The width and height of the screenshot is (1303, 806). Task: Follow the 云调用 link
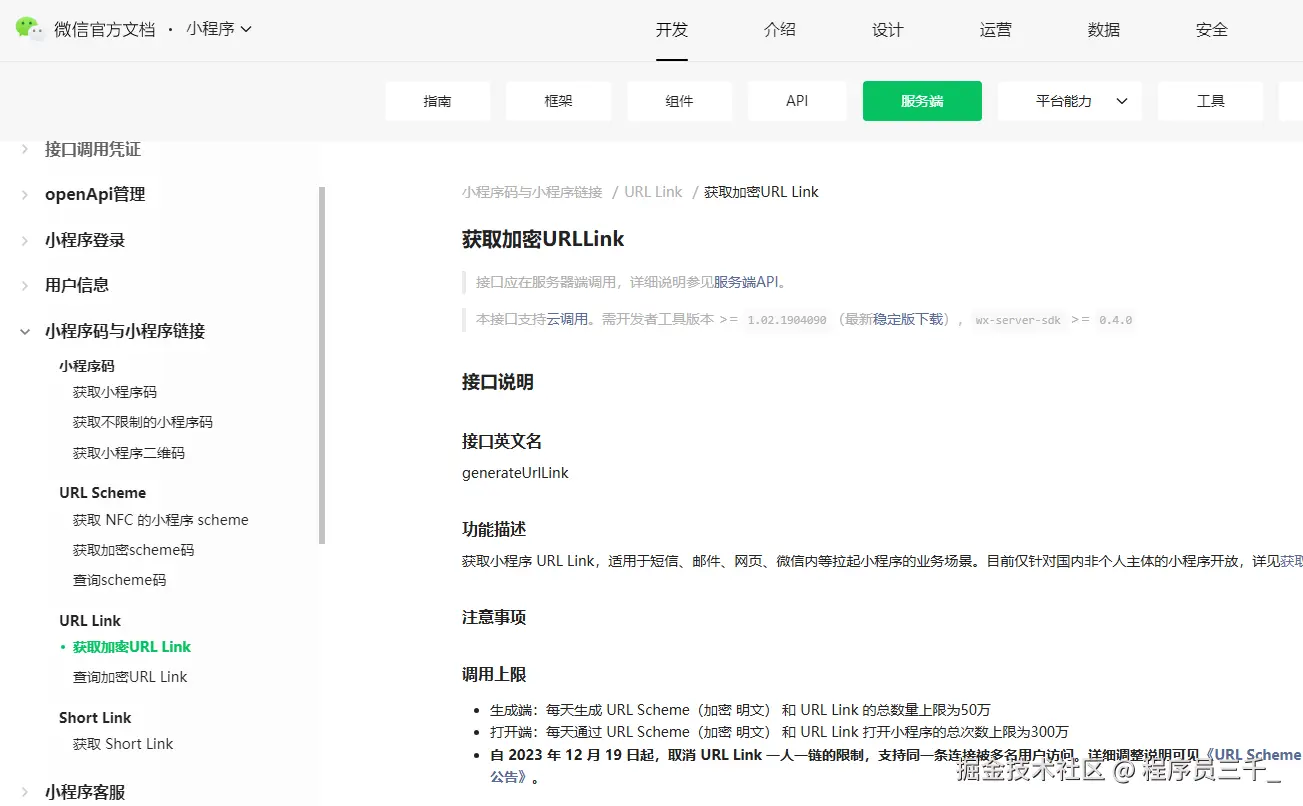(x=567, y=320)
